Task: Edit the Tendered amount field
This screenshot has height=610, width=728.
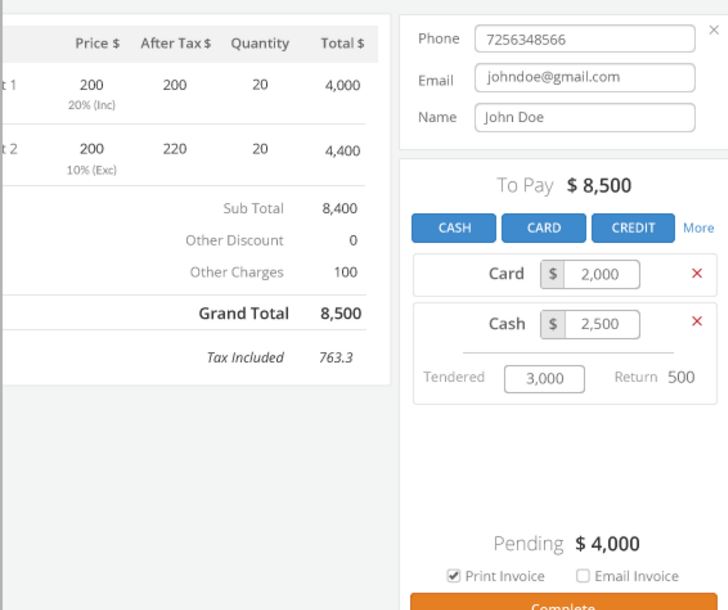Action: (x=544, y=379)
